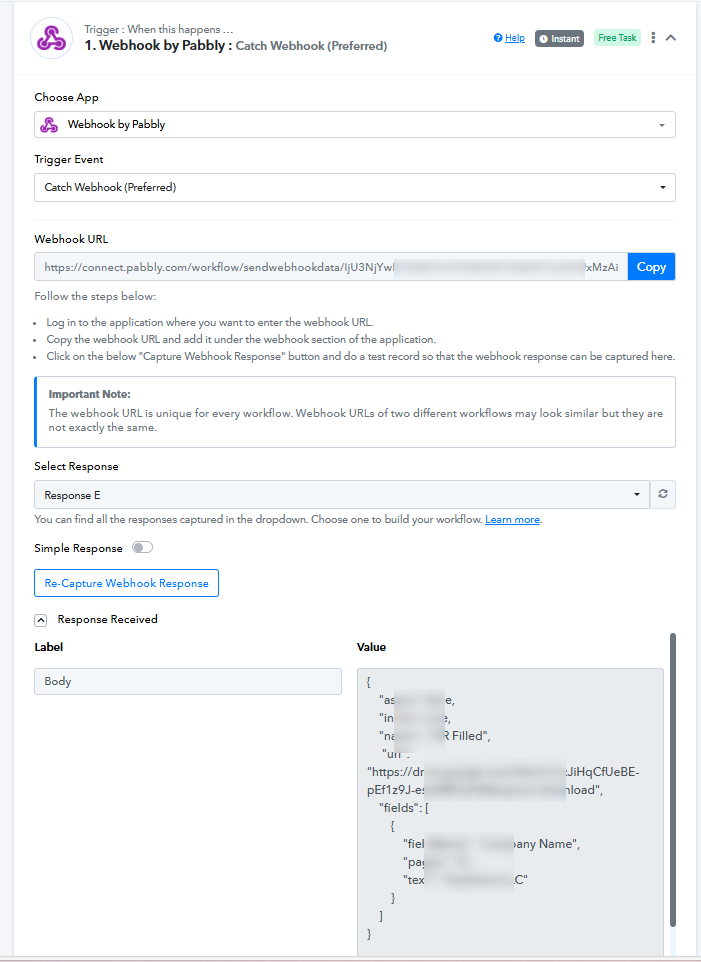701x962 pixels.
Task: Click the Free Task badge
Action: [617, 38]
